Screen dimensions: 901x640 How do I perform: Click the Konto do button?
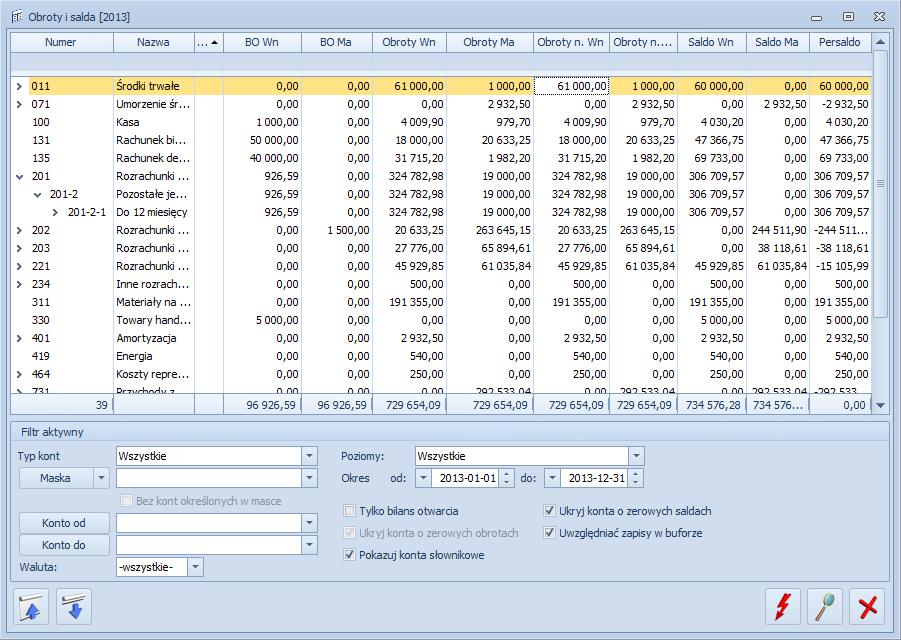[x=64, y=545]
